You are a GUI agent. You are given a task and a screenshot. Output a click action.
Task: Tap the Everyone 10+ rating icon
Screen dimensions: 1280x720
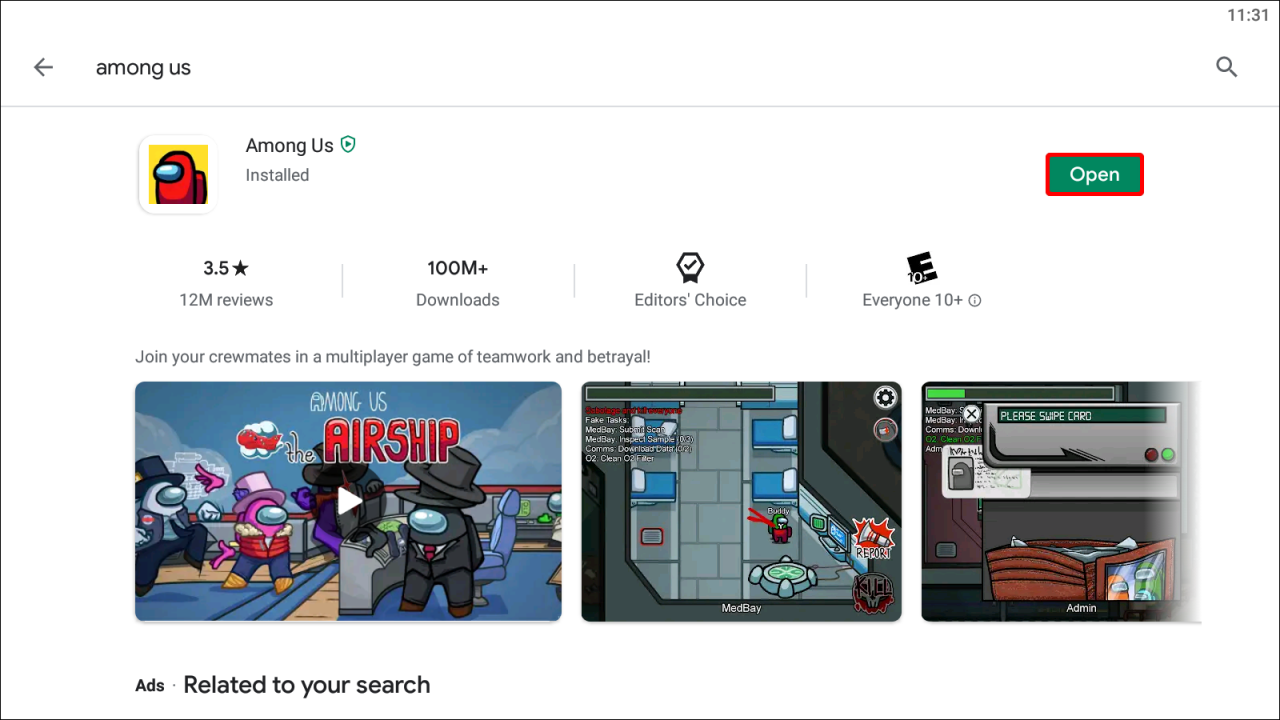[x=921, y=268]
